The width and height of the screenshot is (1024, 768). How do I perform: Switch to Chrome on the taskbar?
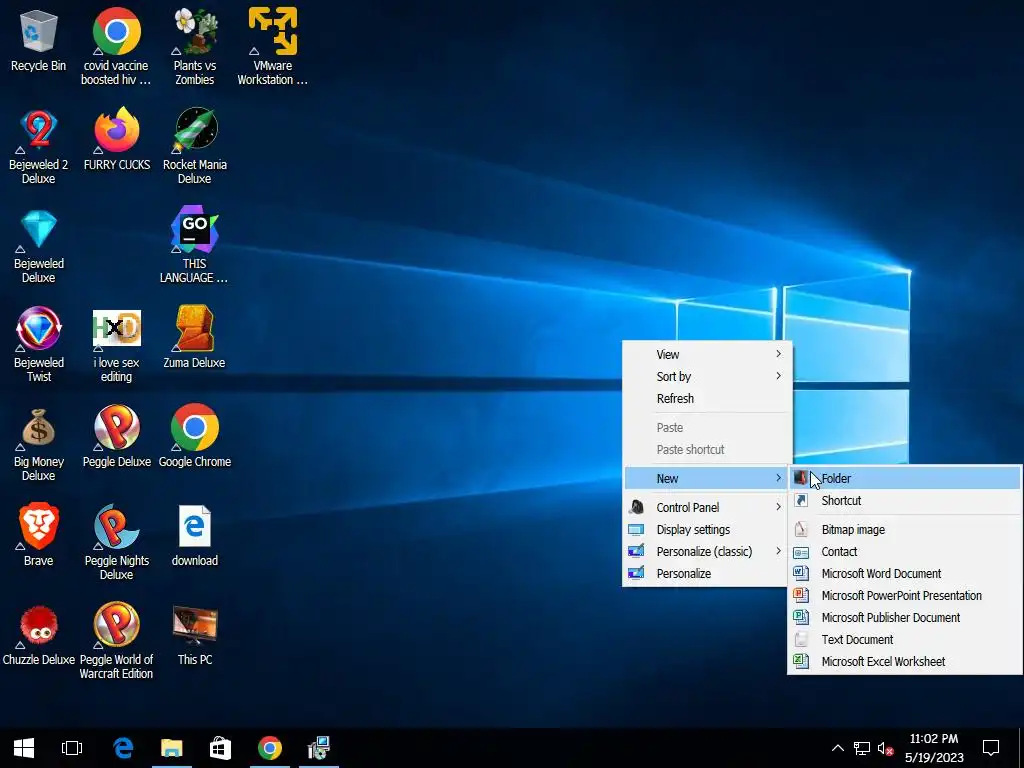pyautogui.click(x=269, y=748)
